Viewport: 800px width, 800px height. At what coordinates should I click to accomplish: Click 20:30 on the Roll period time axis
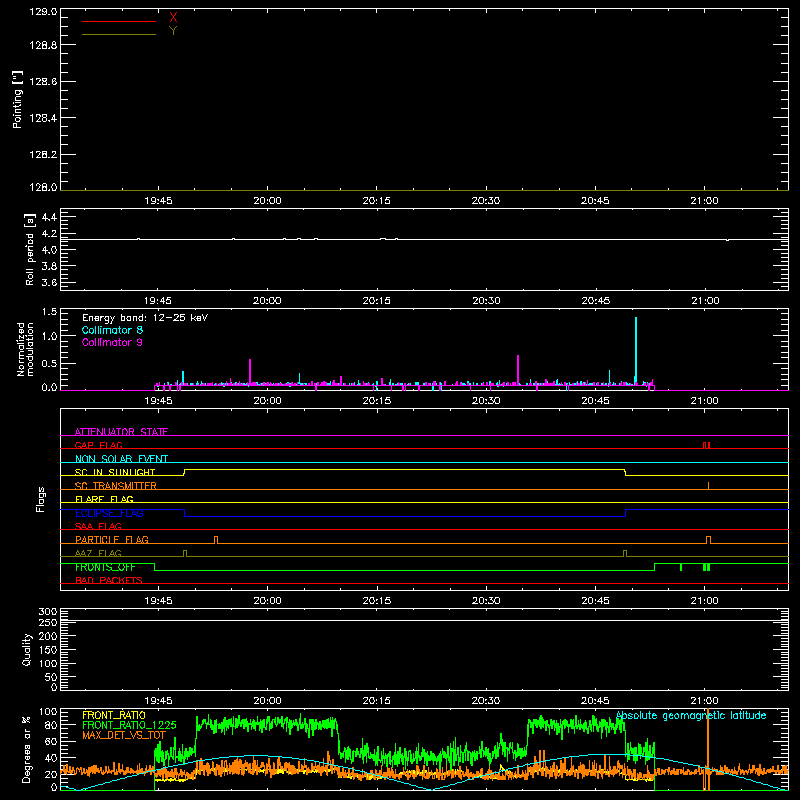click(x=486, y=301)
